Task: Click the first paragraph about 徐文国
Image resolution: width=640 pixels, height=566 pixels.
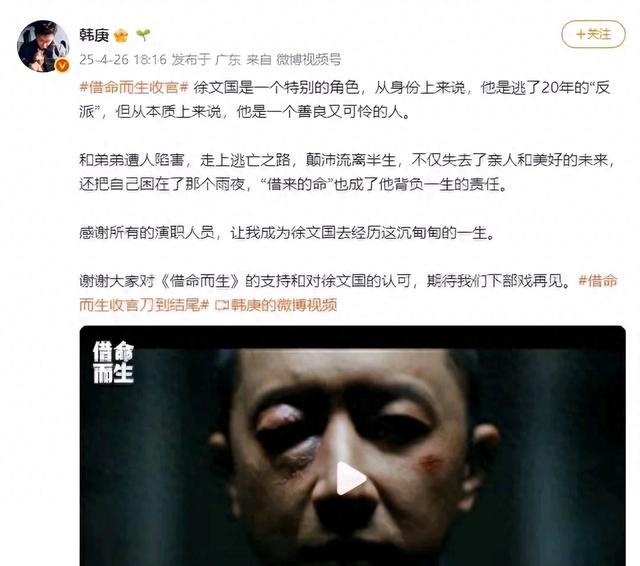Action: pyautogui.click(x=345, y=100)
